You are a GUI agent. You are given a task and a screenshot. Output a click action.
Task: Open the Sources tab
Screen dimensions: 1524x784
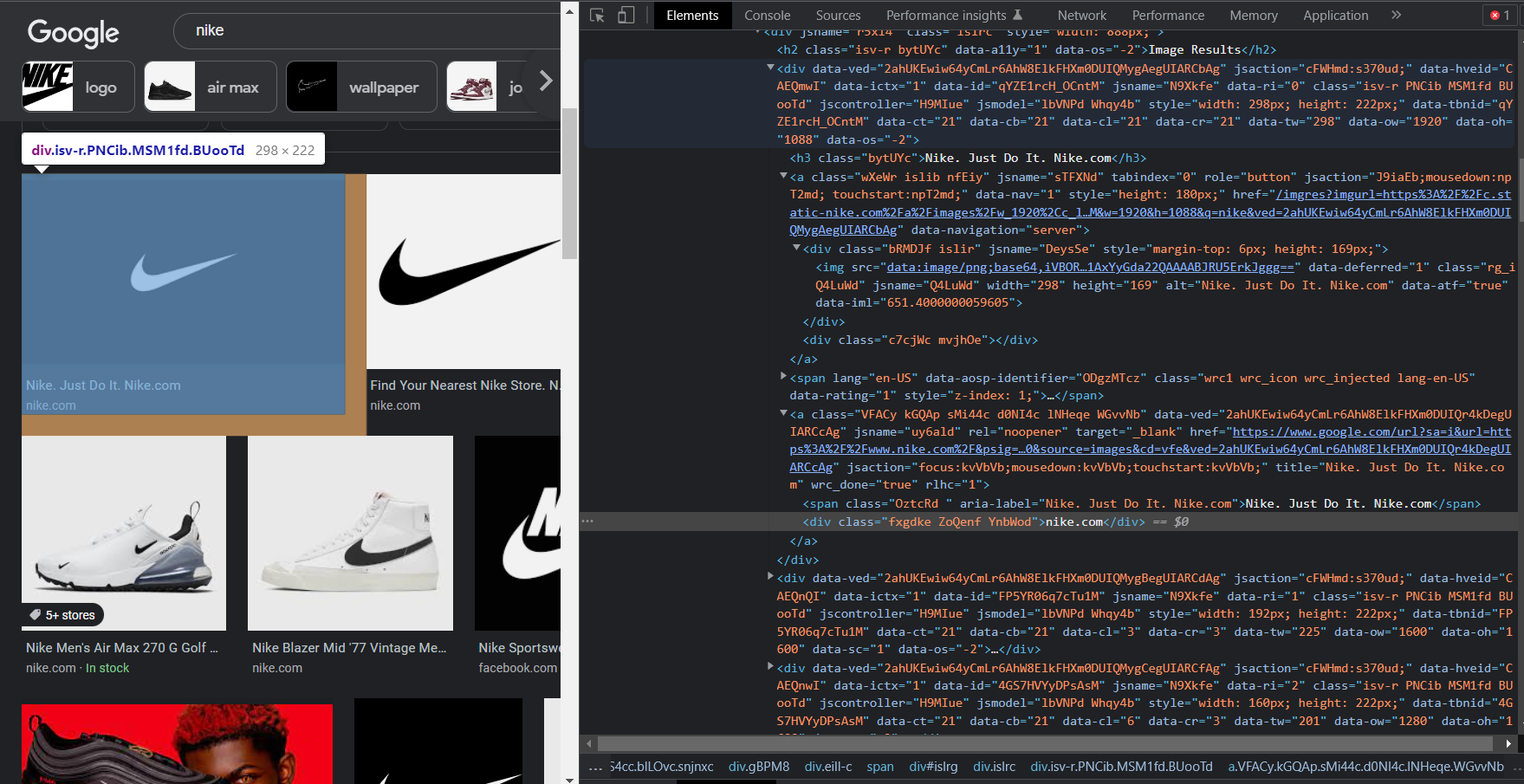(838, 16)
